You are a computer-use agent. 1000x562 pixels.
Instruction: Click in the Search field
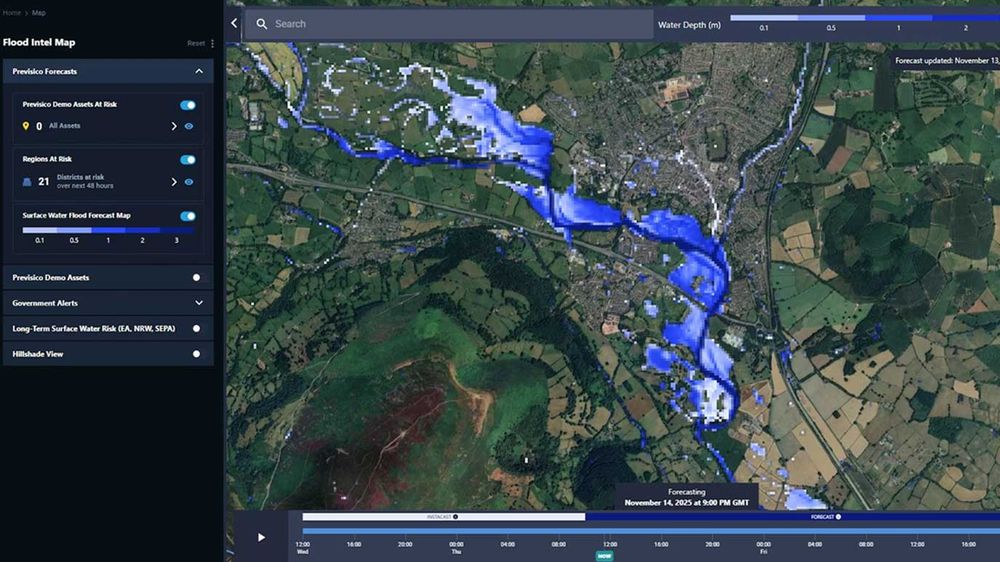click(449, 24)
